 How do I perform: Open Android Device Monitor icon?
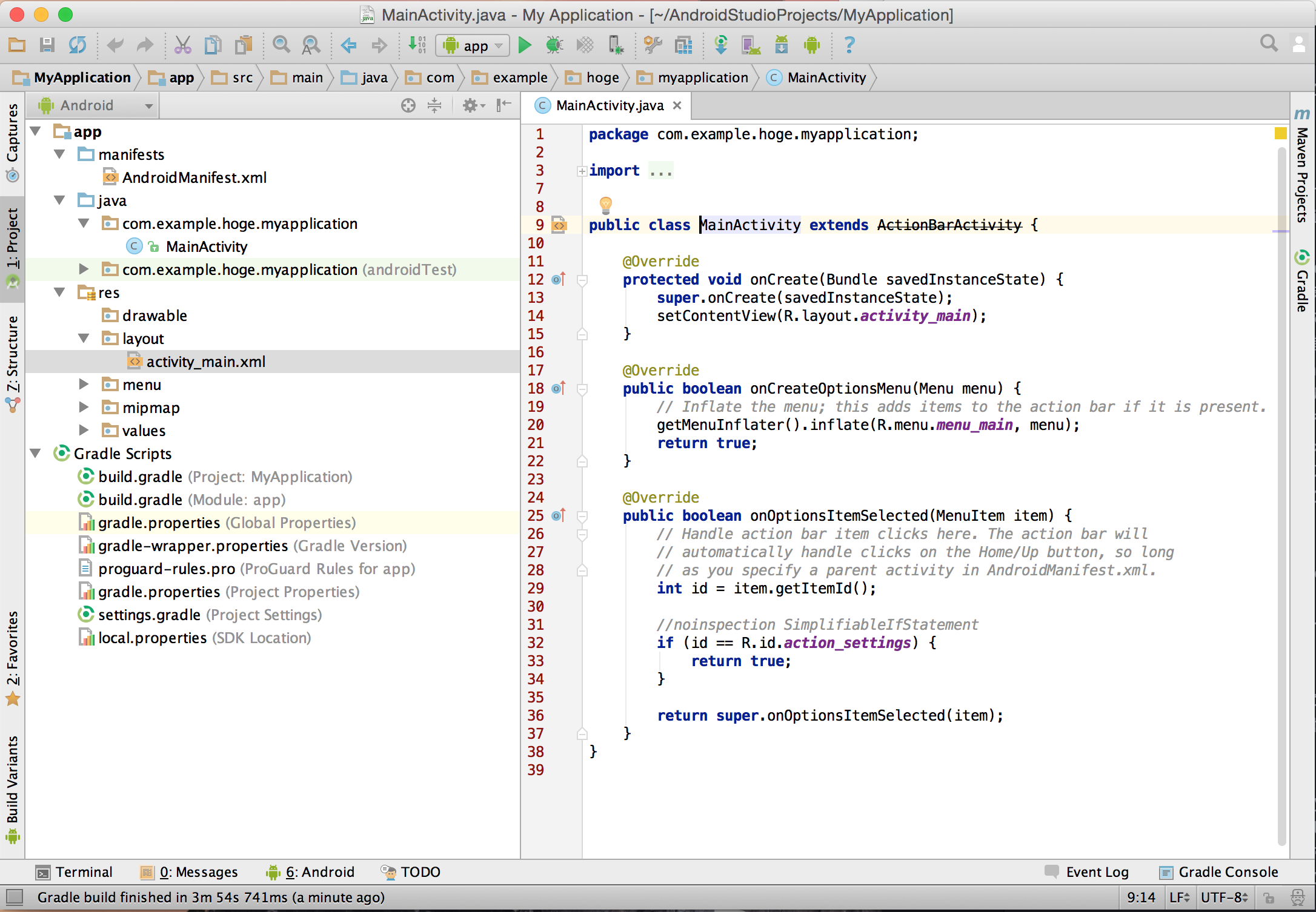pyautogui.click(x=812, y=45)
